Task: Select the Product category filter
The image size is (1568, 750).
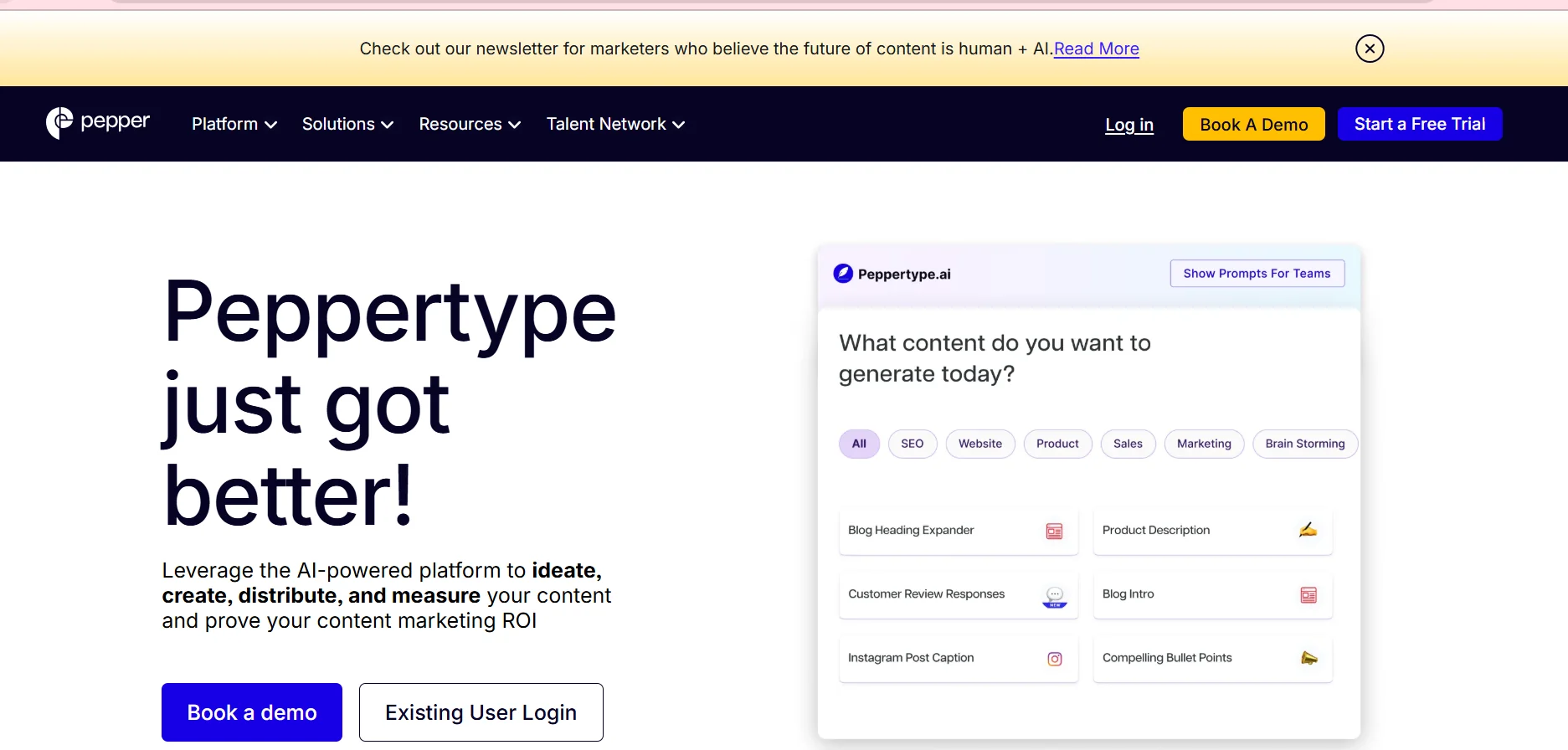Action: [x=1057, y=444]
